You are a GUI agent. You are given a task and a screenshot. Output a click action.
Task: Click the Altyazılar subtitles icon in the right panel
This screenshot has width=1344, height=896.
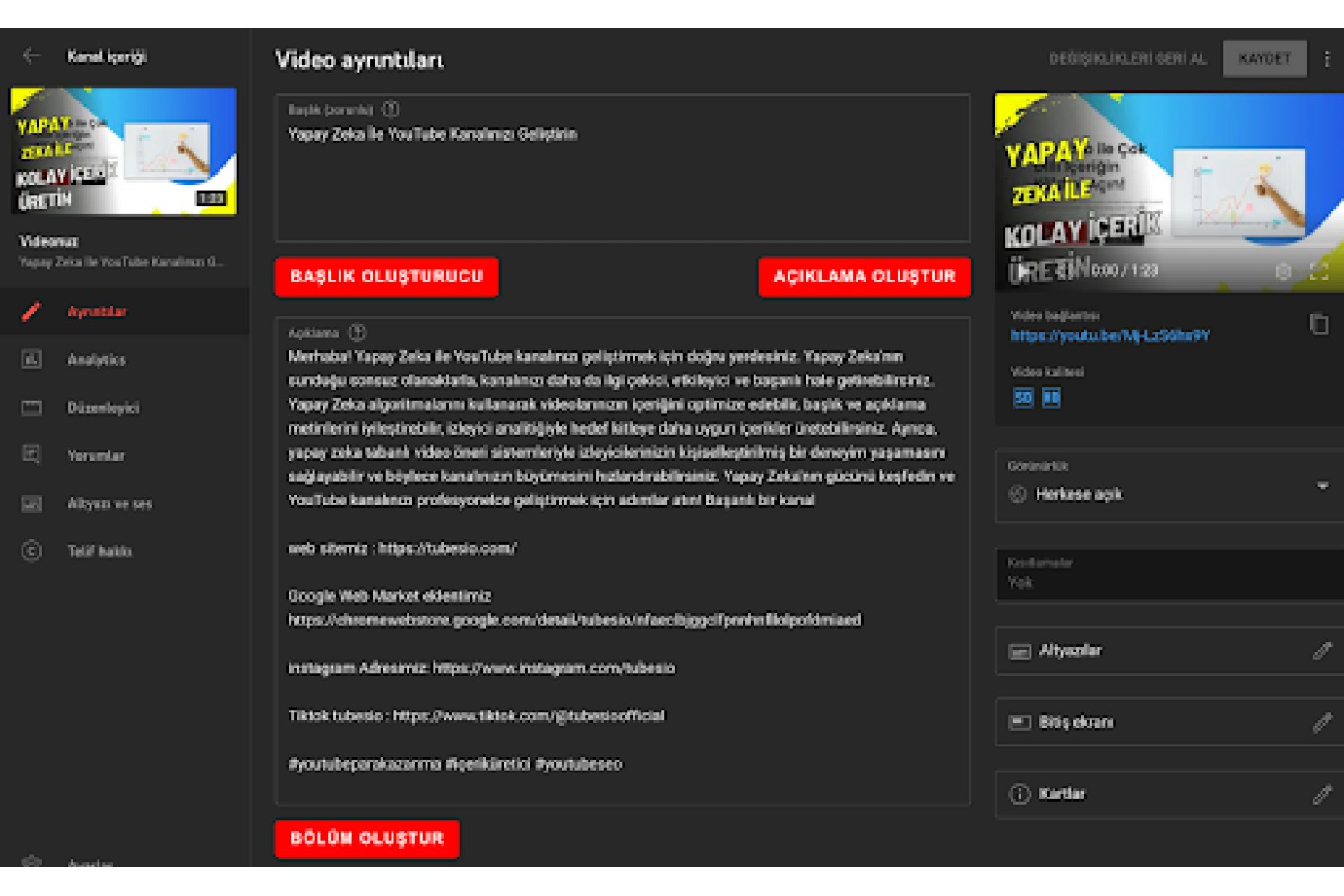click(x=1020, y=651)
